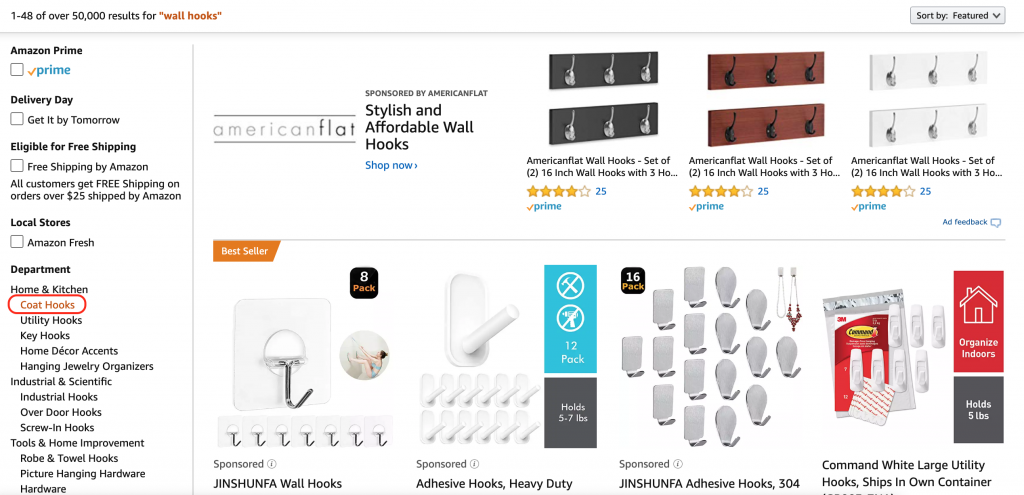
Task: Open the Sort by Featured dropdown
Action: (957, 15)
